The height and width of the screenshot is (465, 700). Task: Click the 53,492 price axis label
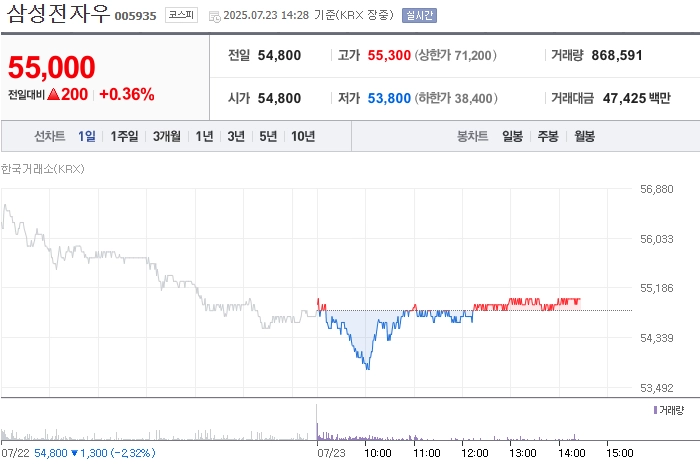656,388
